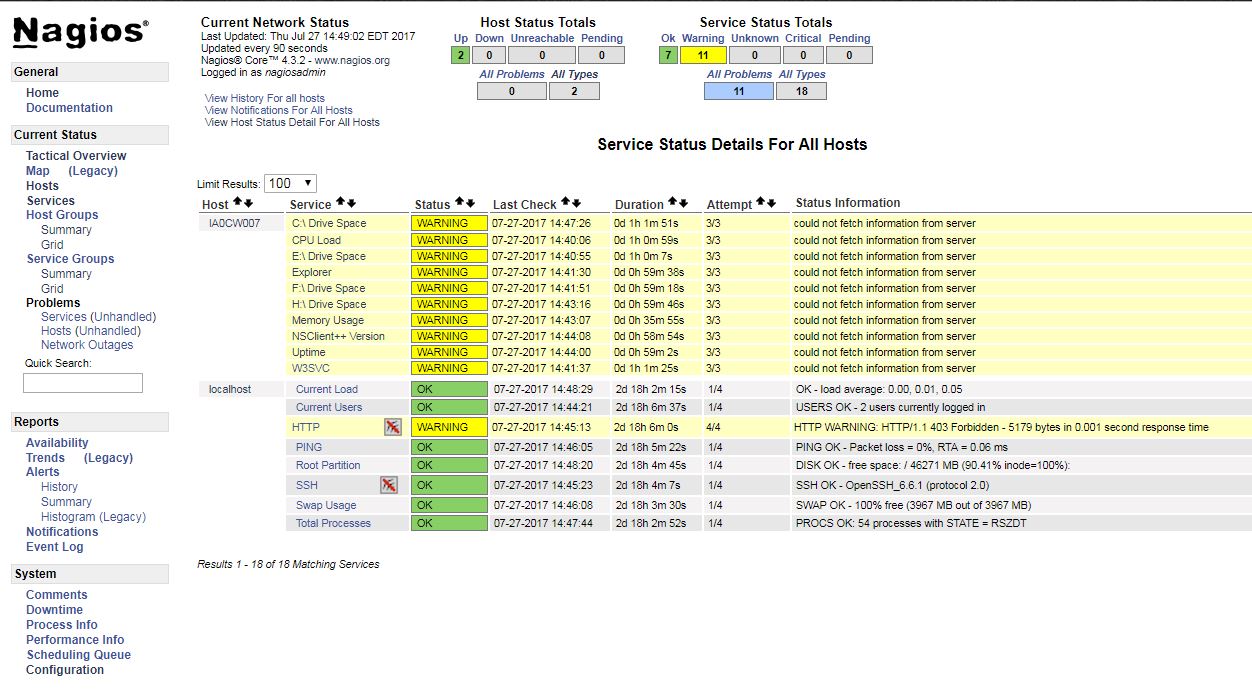Click the green Up hosts count box
This screenshot has width=1252, height=696.
point(460,56)
